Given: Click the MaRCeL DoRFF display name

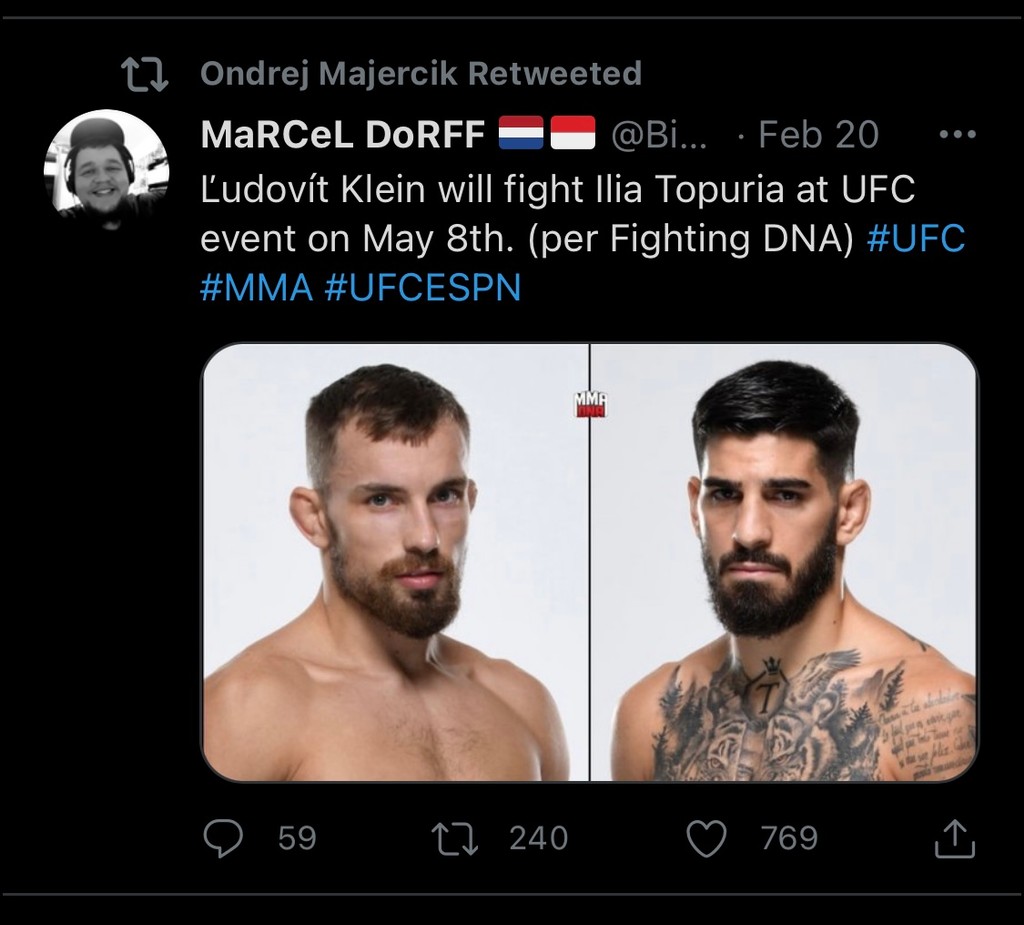Looking at the screenshot, I should coord(343,135).
